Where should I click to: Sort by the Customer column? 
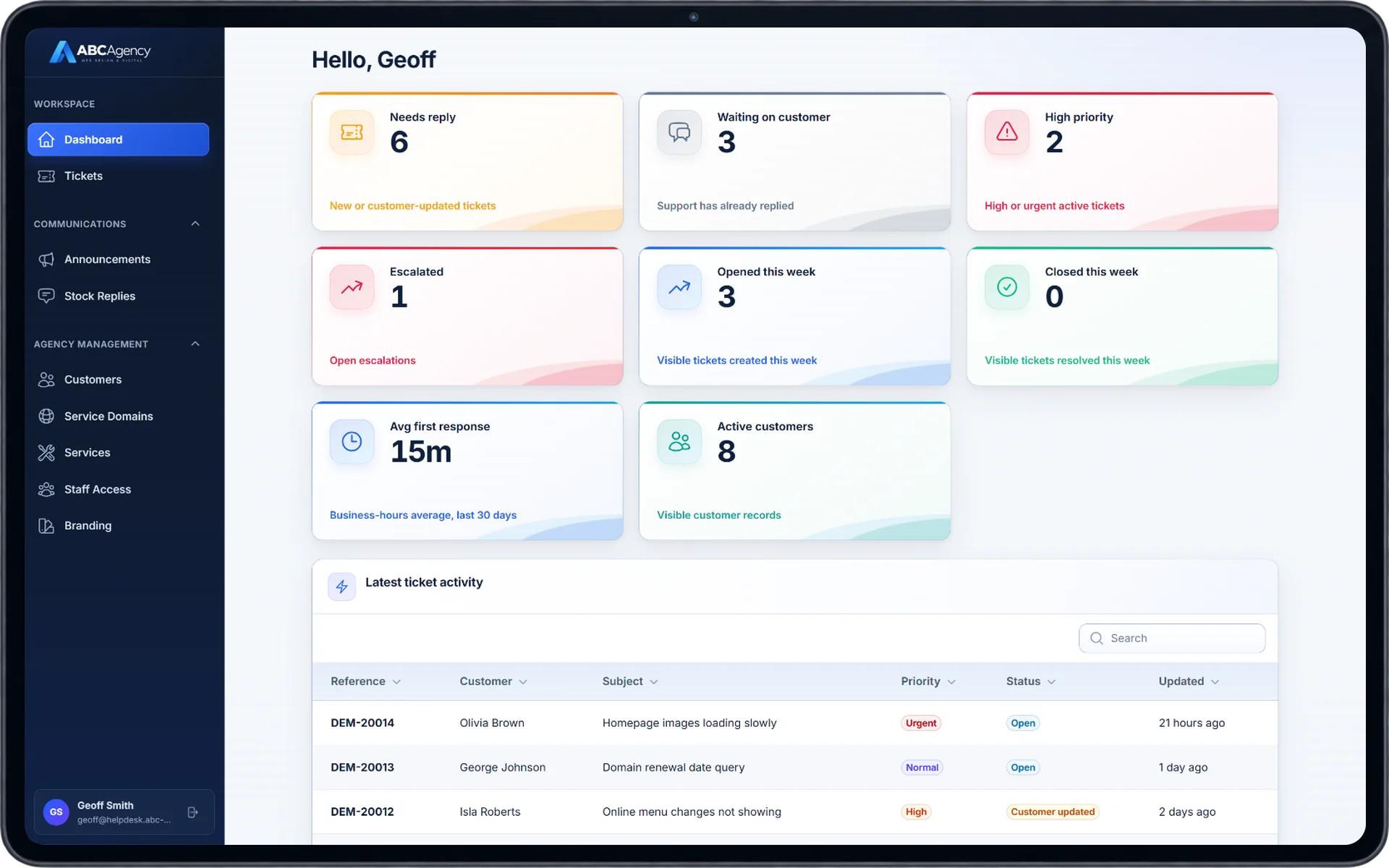(x=493, y=681)
